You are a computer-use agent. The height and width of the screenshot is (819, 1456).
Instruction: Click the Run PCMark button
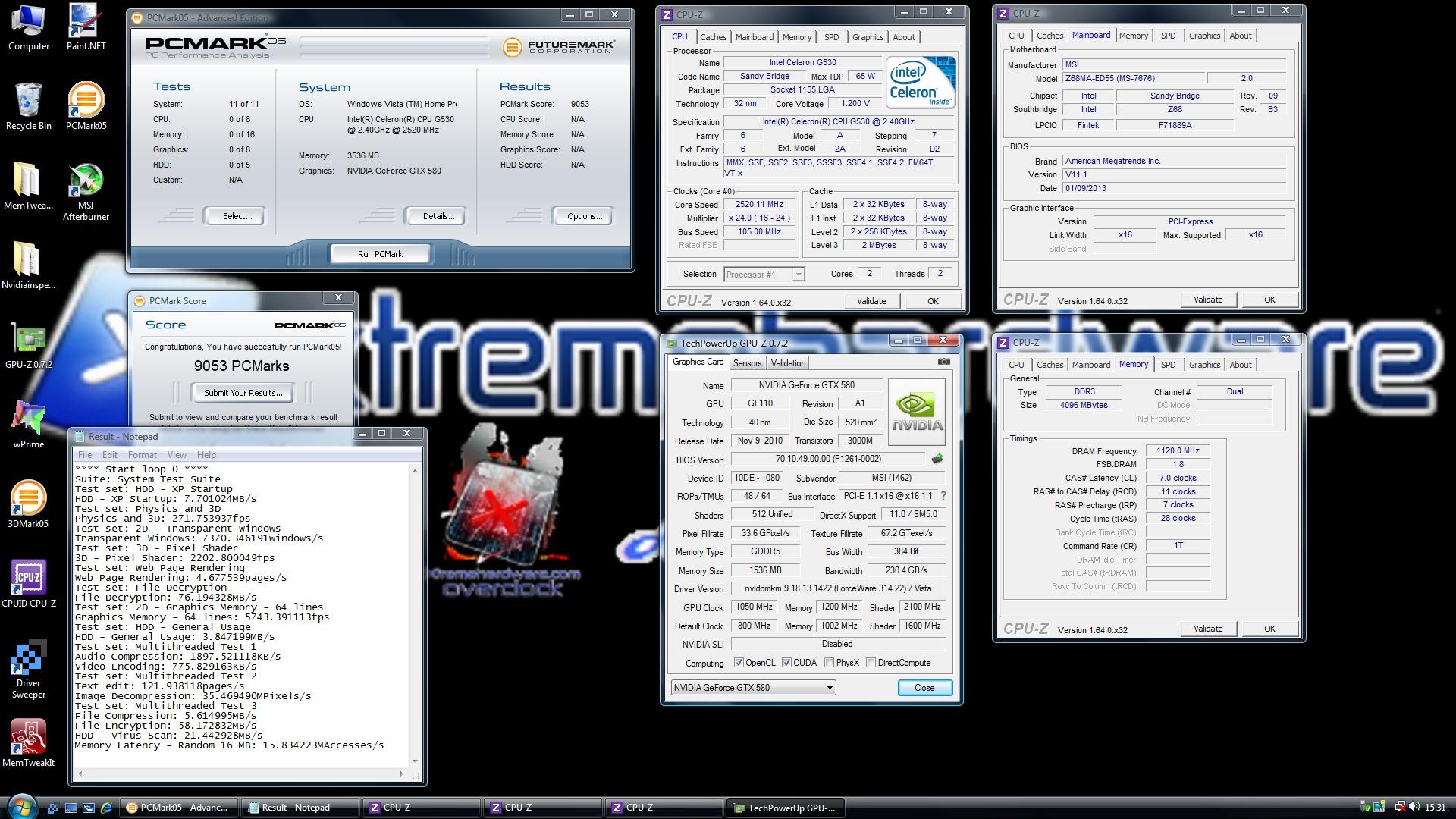380,254
